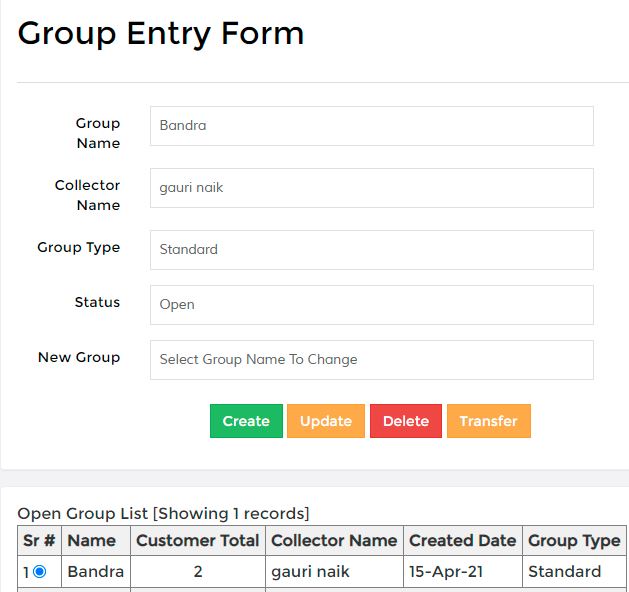Click the Transfer button
The width and height of the screenshot is (629, 592).
coord(489,421)
